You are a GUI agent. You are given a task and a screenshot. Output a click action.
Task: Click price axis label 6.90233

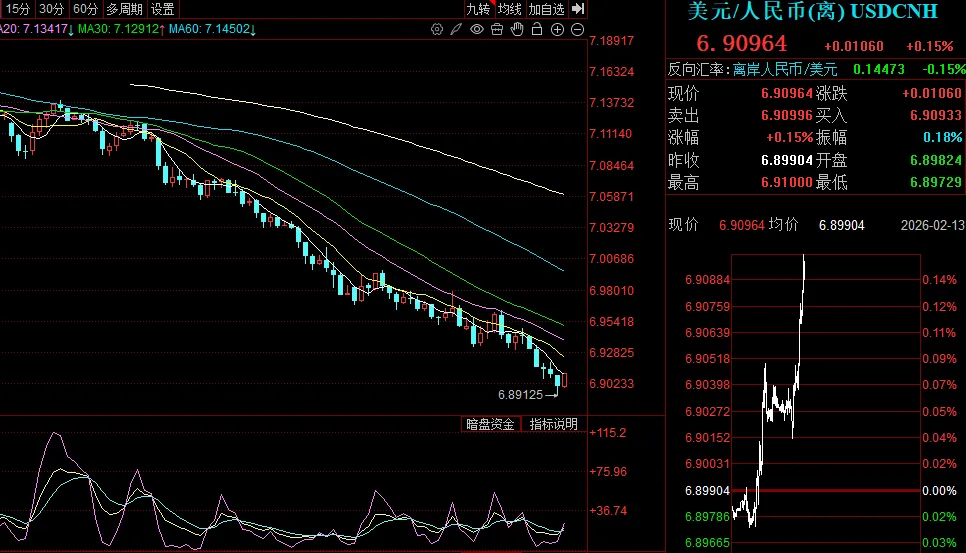[x=611, y=384]
